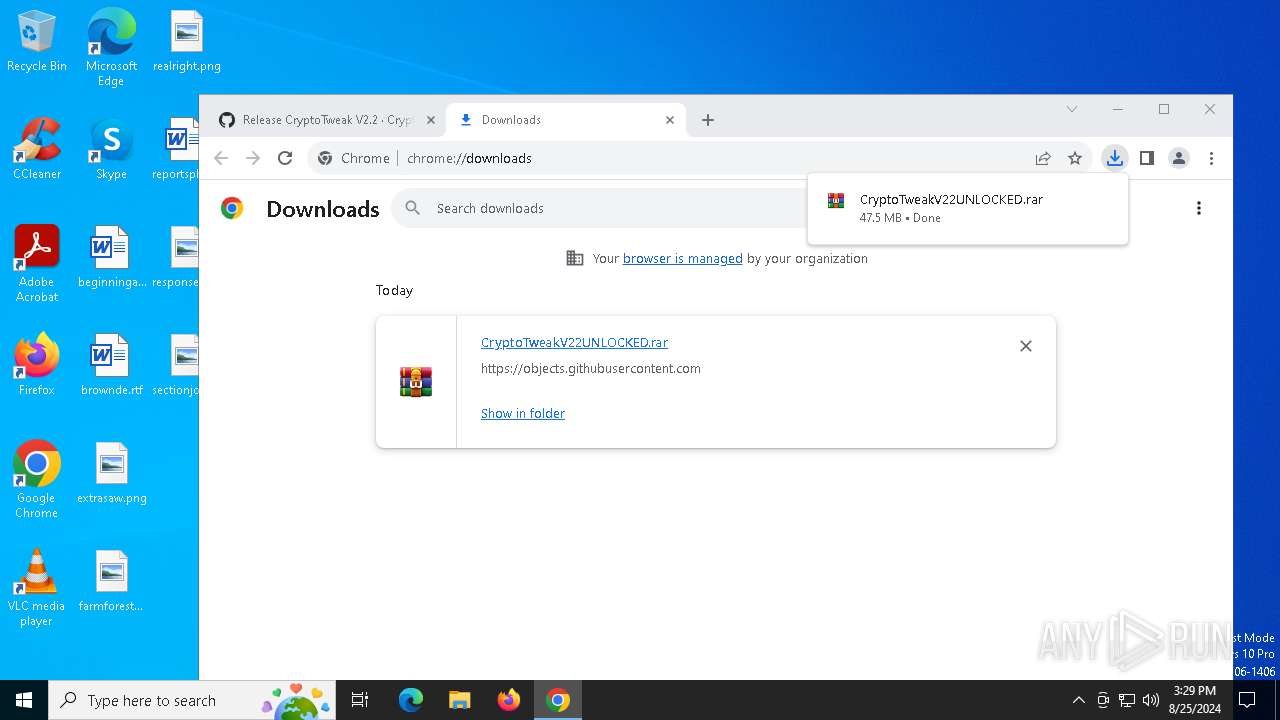Select Skype desktop shortcut
Screen dimensions: 1280x720
(111, 150)
